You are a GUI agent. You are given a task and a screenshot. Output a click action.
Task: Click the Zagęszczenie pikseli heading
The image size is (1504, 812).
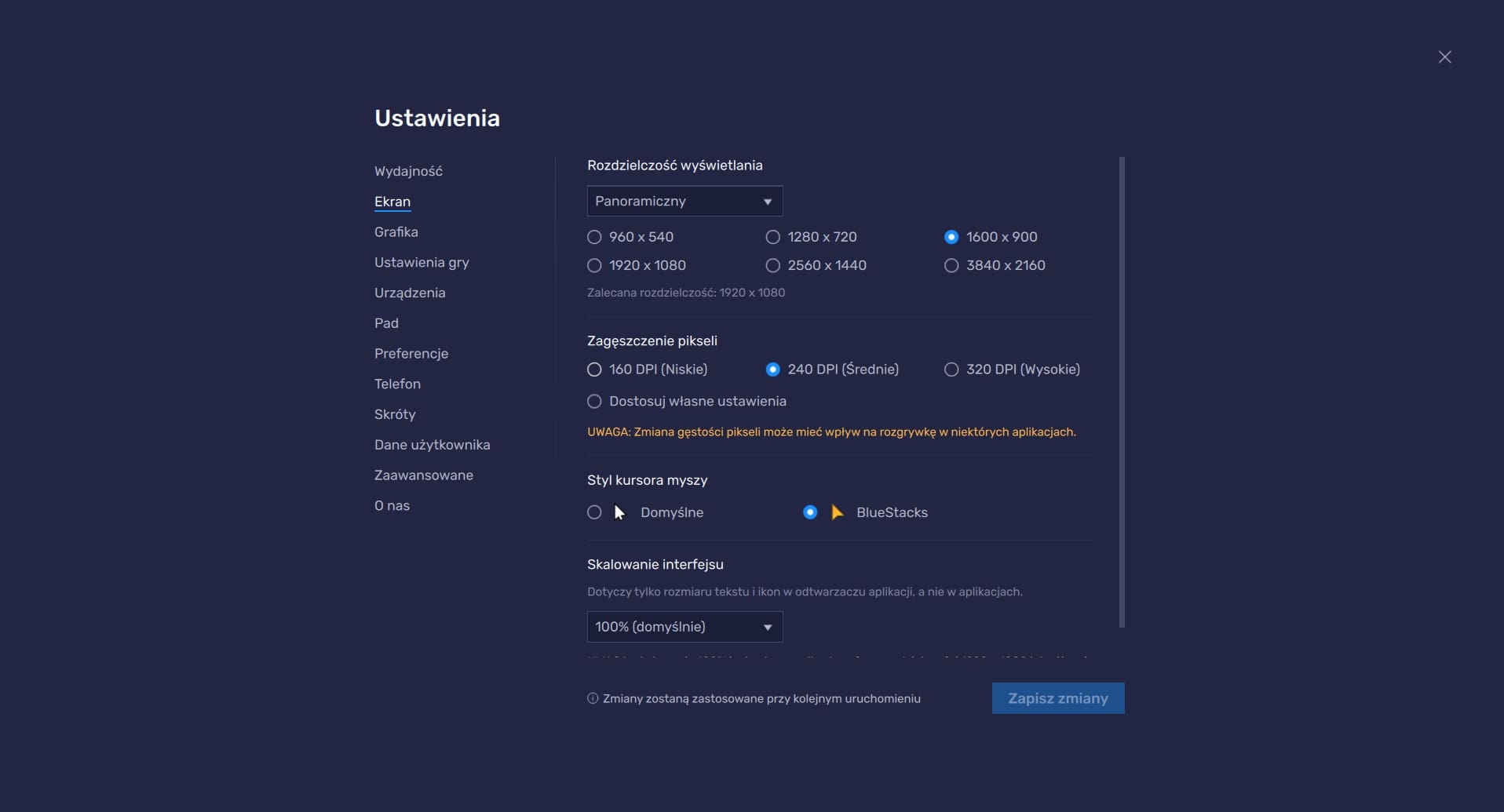coord(652,341)
